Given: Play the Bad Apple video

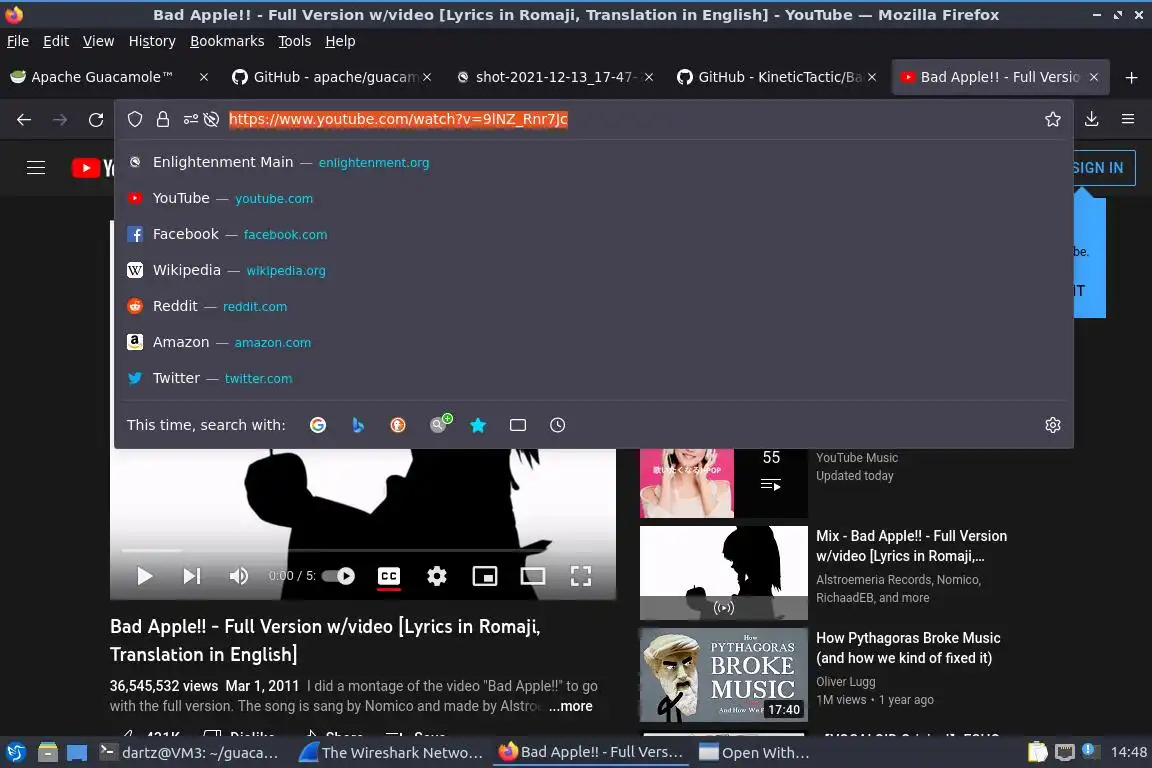Looking at the screenshot, I should point(145,576).
